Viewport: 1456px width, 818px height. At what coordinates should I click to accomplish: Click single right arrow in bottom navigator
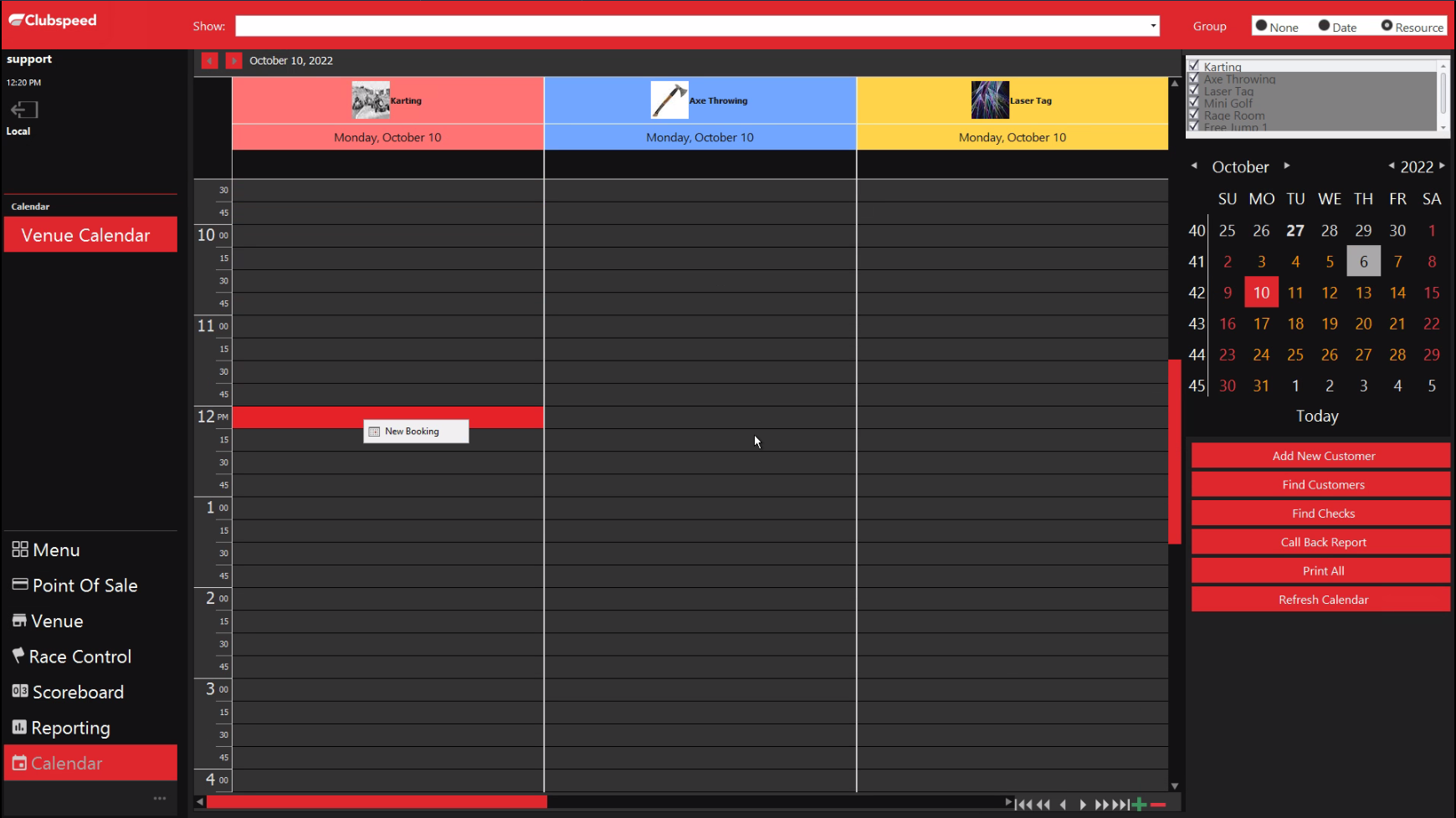1083,805
